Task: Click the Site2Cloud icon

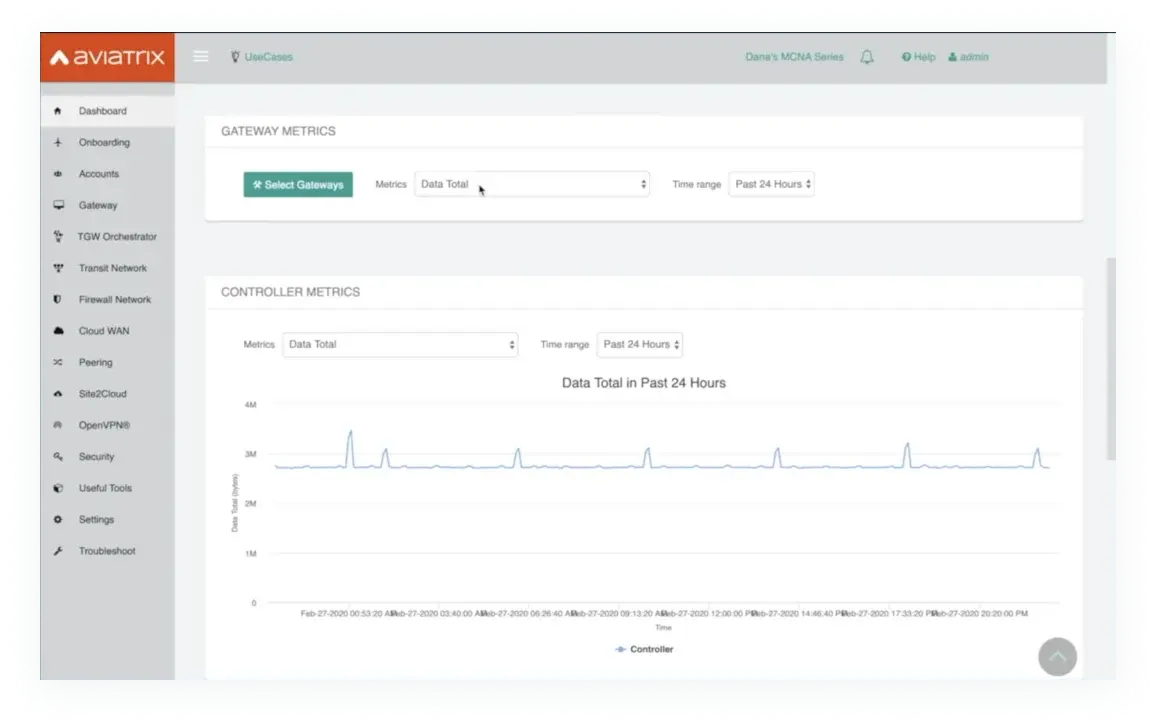Action: point(58,394)
